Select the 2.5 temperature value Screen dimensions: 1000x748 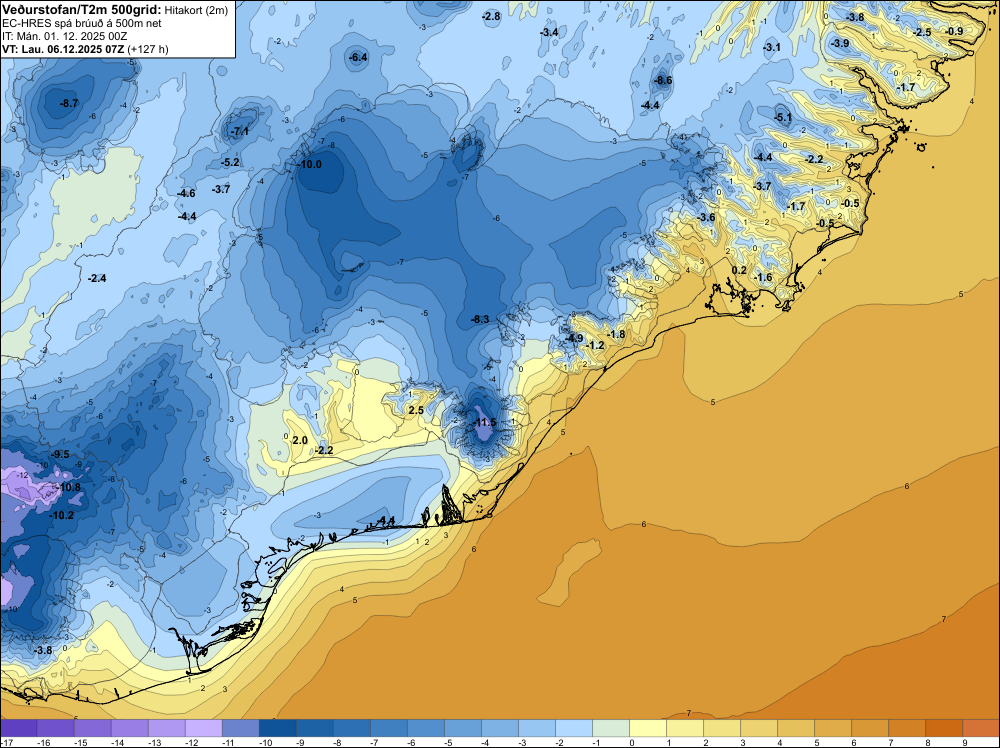416,410
